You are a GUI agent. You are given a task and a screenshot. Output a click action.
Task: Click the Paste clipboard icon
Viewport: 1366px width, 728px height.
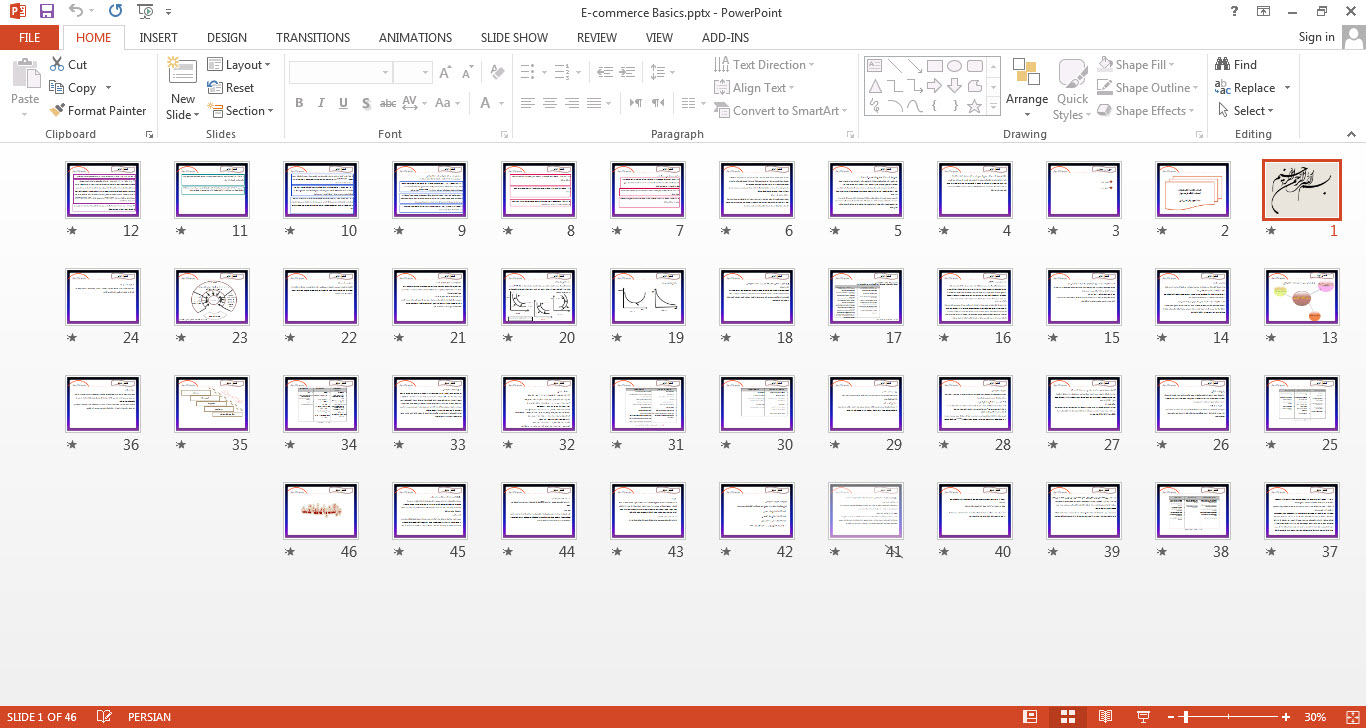25,73
